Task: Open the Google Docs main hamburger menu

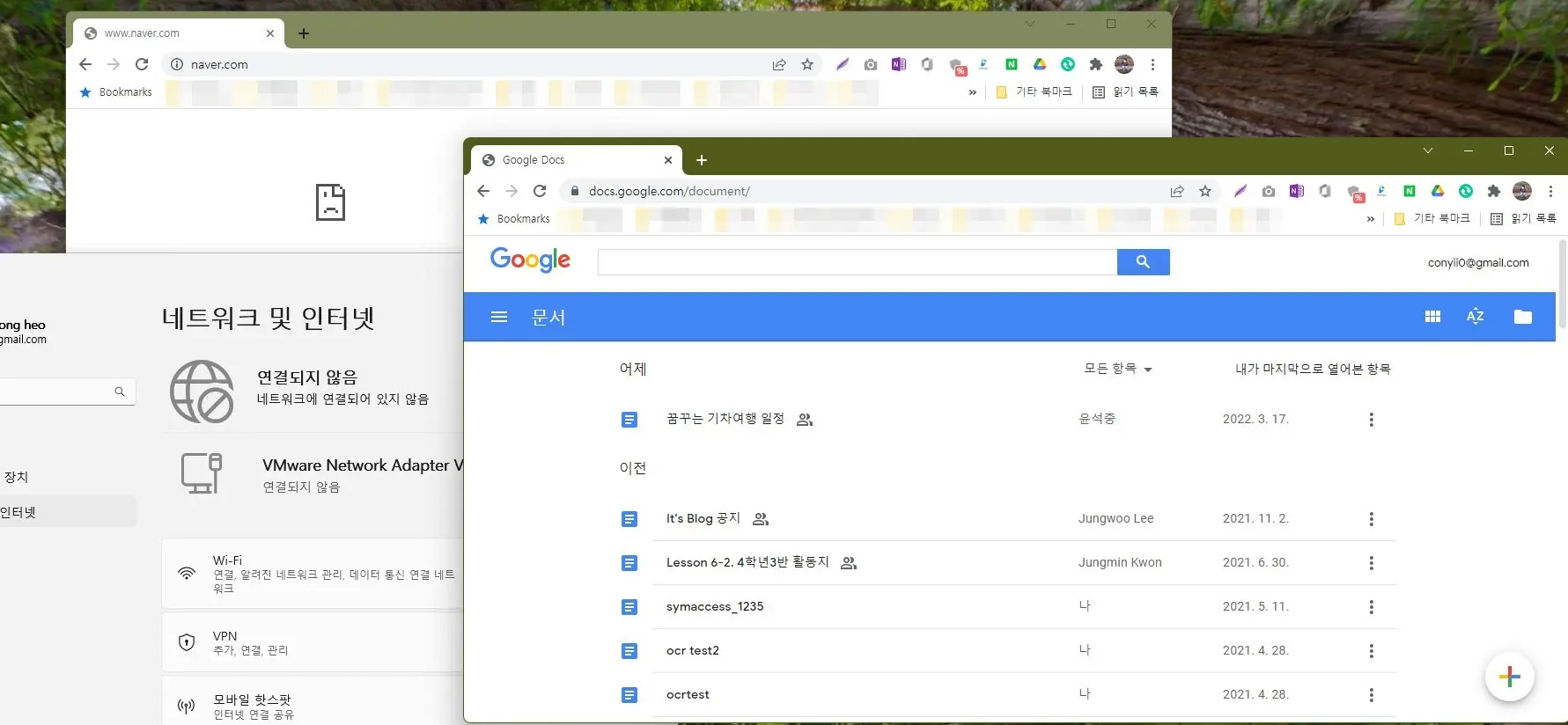Action: click(x=499, y=317)
